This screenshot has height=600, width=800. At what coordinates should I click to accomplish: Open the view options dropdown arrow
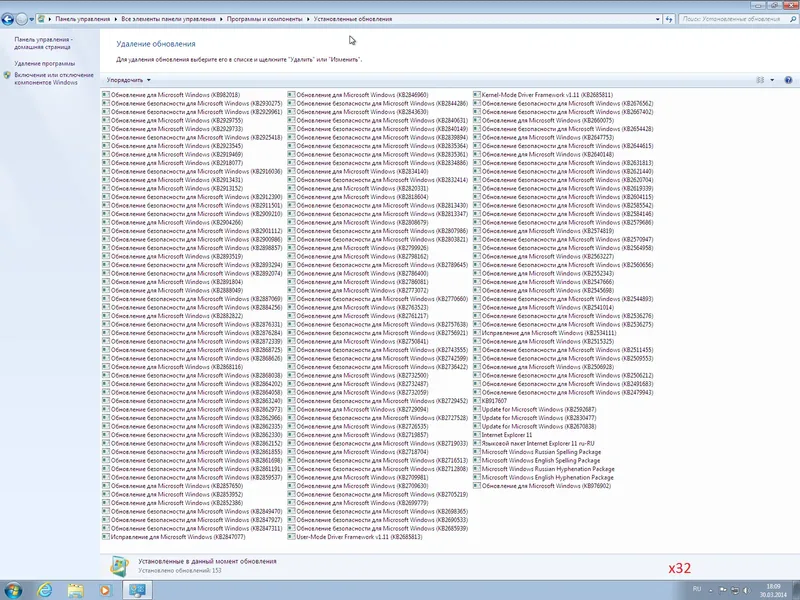tap(772, 80)
